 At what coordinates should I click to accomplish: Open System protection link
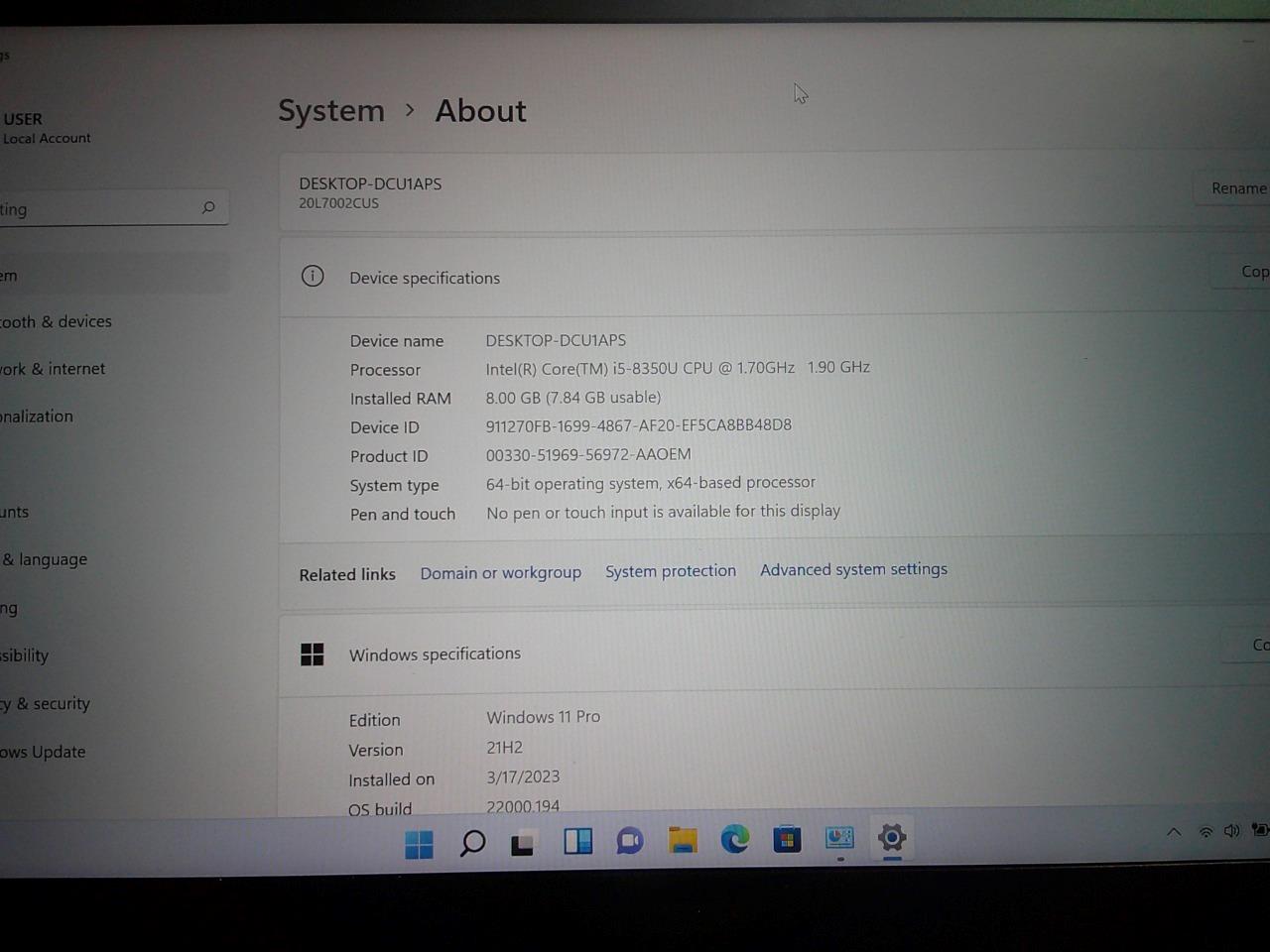(671, 571)
